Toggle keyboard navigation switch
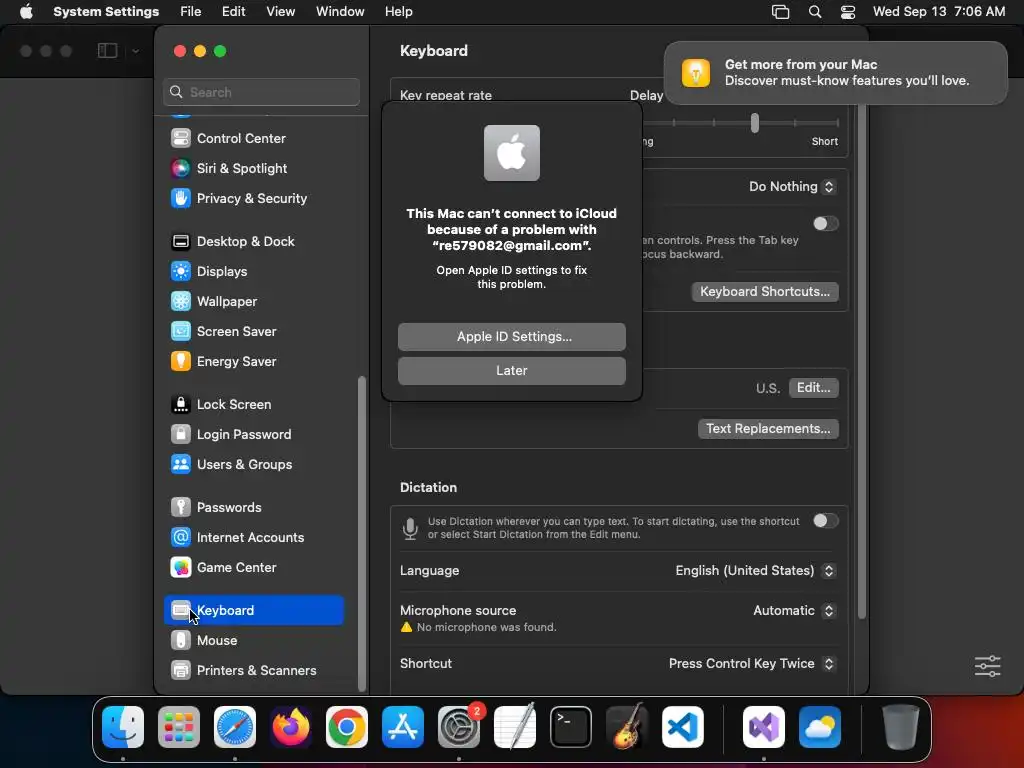 [x=825, y=223]
